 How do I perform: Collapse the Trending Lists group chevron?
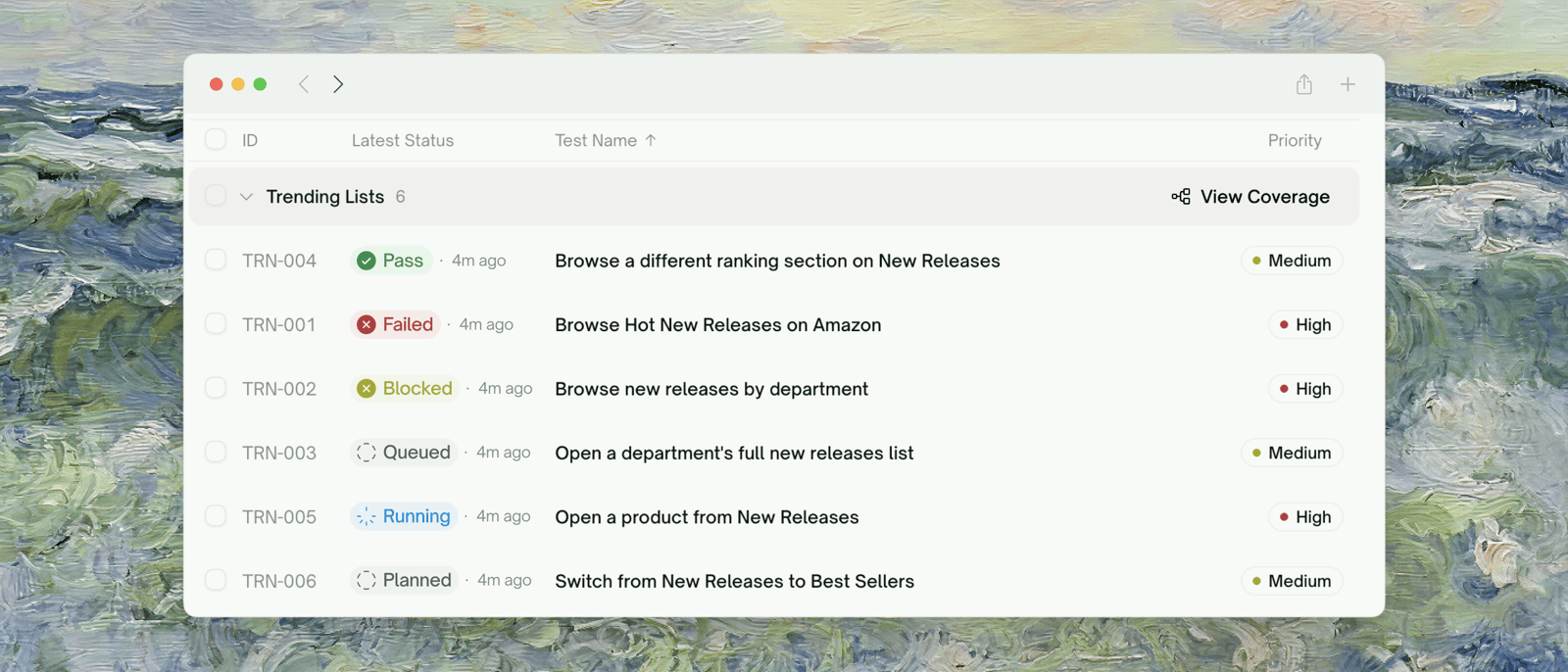(x=246, y=197)
